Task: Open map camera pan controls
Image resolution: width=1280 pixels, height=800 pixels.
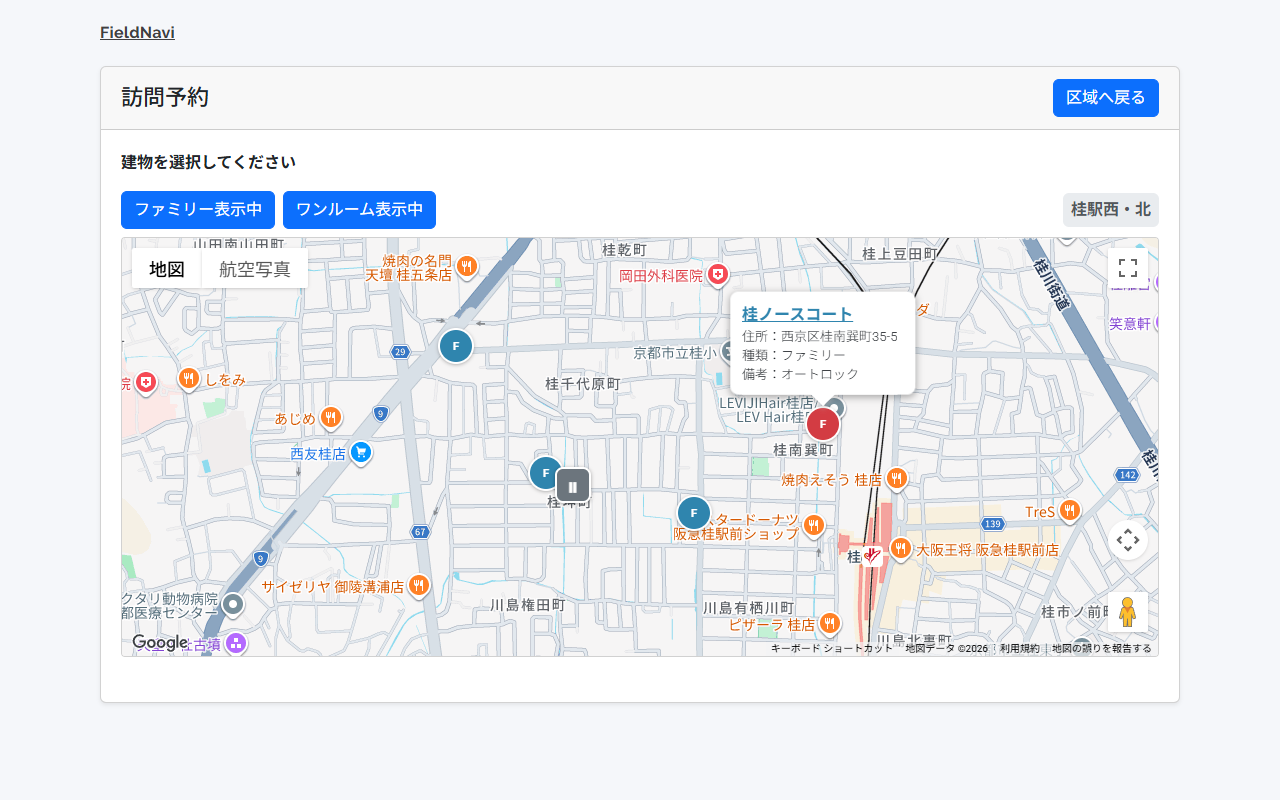Action: [1128, 540]
